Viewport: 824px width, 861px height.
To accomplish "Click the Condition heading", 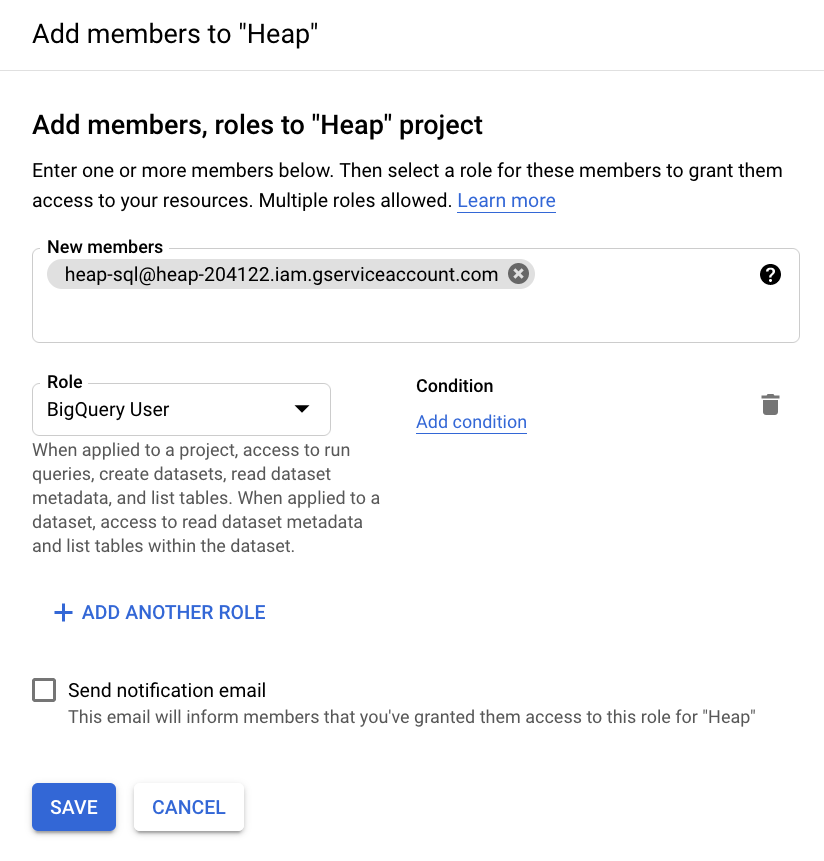I will (x=455, y=386).
